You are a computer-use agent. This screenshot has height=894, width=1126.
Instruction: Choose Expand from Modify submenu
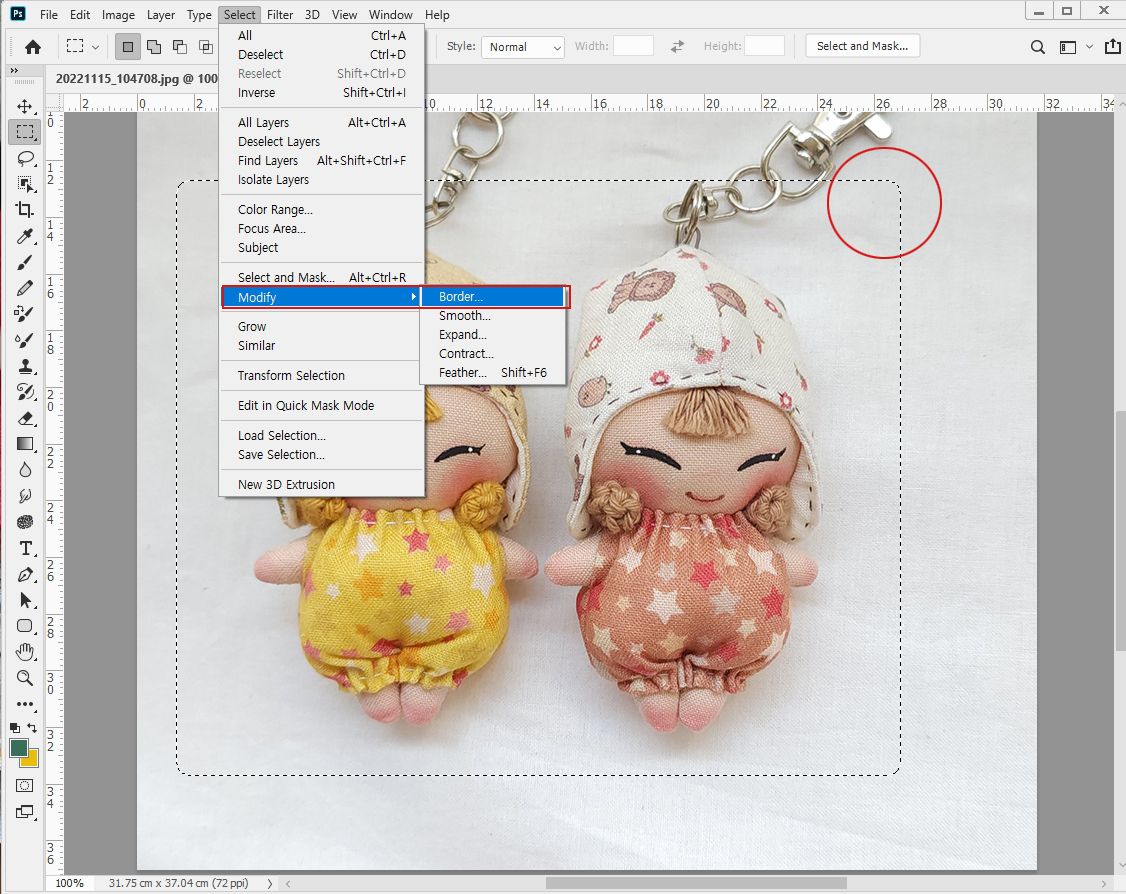[x=494, y=335]
